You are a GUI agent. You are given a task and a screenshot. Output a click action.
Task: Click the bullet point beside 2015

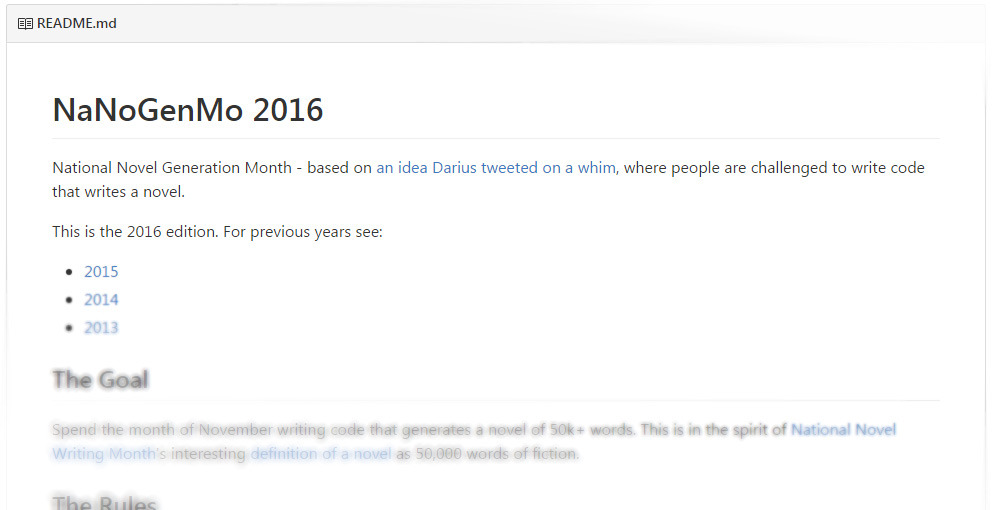click(69, 272)
